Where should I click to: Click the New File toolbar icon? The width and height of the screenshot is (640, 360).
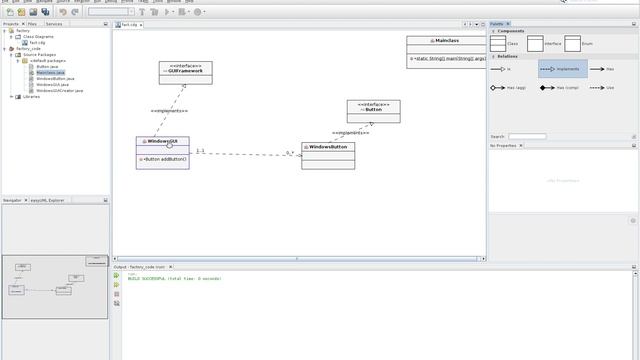click(10, 12)
